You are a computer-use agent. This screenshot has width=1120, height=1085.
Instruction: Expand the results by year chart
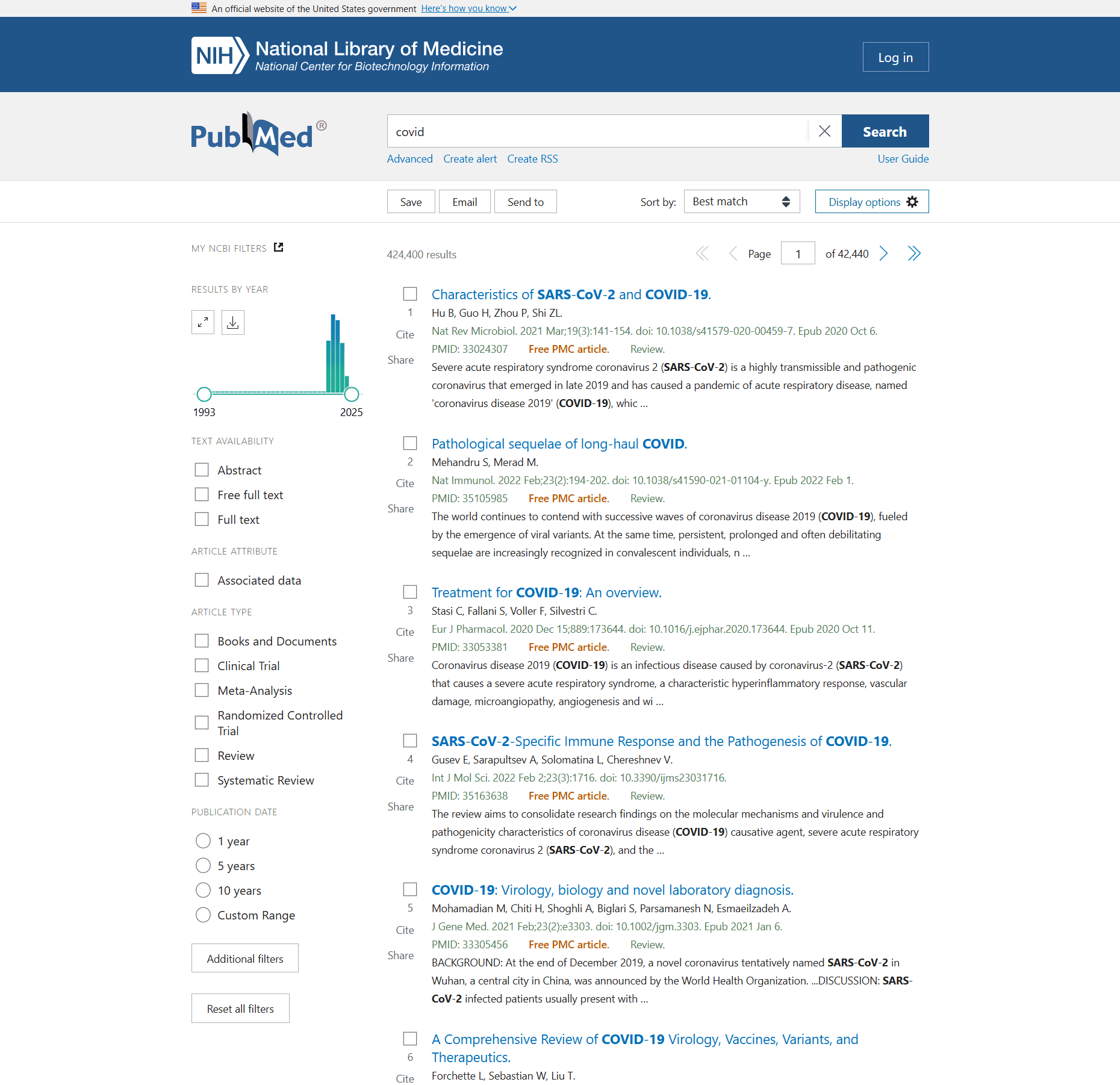[x=203, y=322]
